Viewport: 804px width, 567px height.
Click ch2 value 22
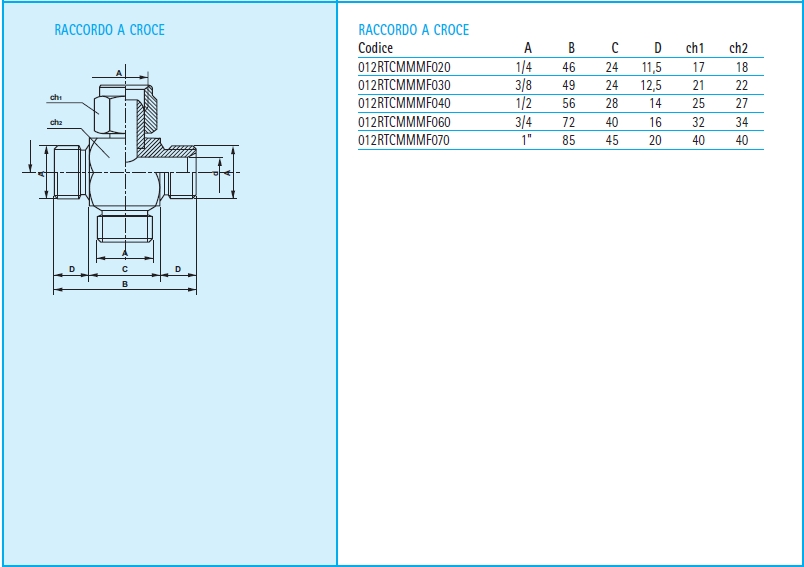coord(742,85)
